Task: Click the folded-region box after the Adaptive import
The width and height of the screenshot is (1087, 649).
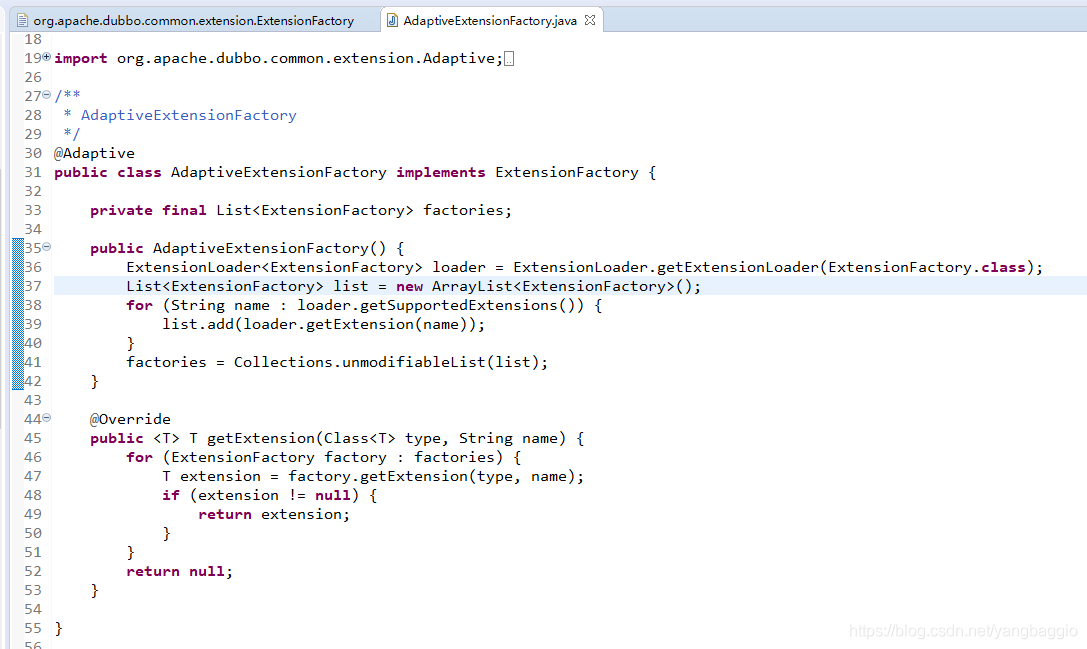Action: pyautogui.click(x=509, y=59)
